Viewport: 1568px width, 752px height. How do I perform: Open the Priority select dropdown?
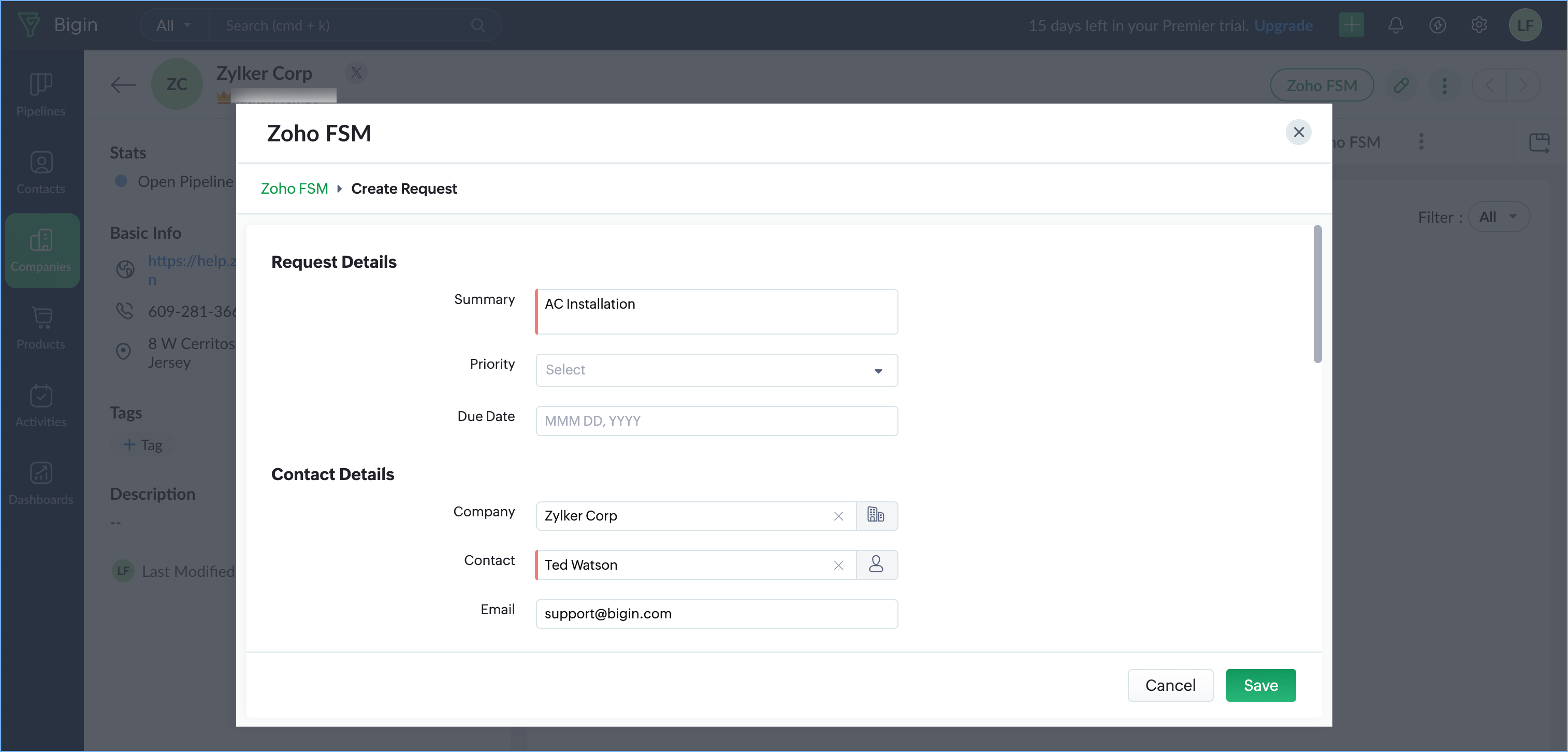717,370
